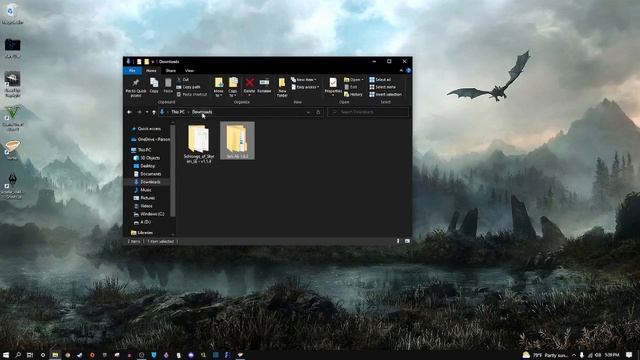Open the address bar history dropdown

308,112
